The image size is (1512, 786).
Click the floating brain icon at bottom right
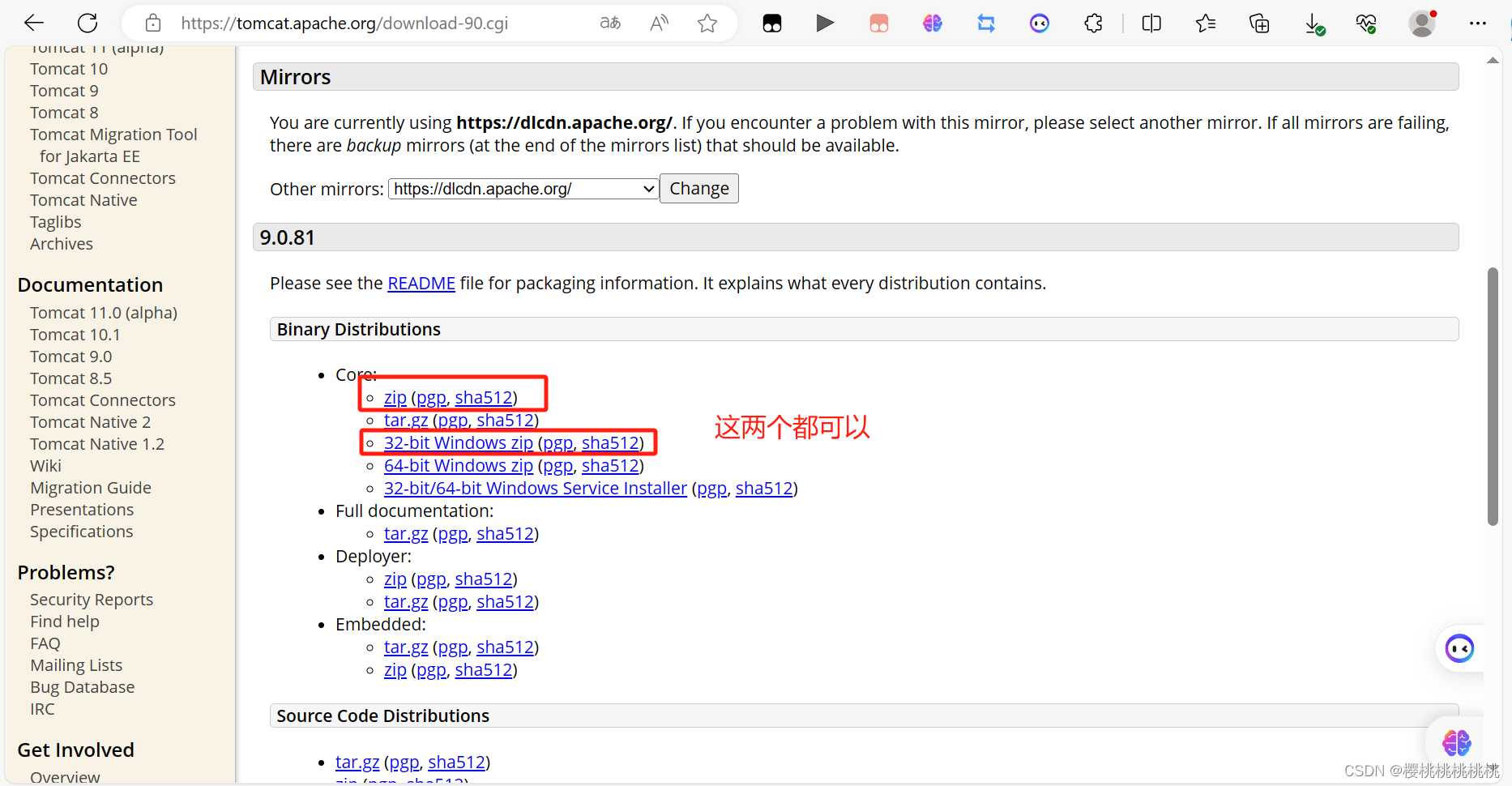coord(1456,742)
